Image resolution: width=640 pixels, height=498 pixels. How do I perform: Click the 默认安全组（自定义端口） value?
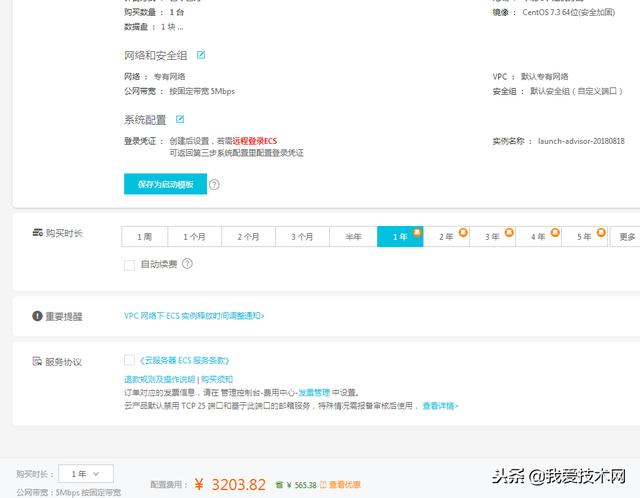(576, 91)
